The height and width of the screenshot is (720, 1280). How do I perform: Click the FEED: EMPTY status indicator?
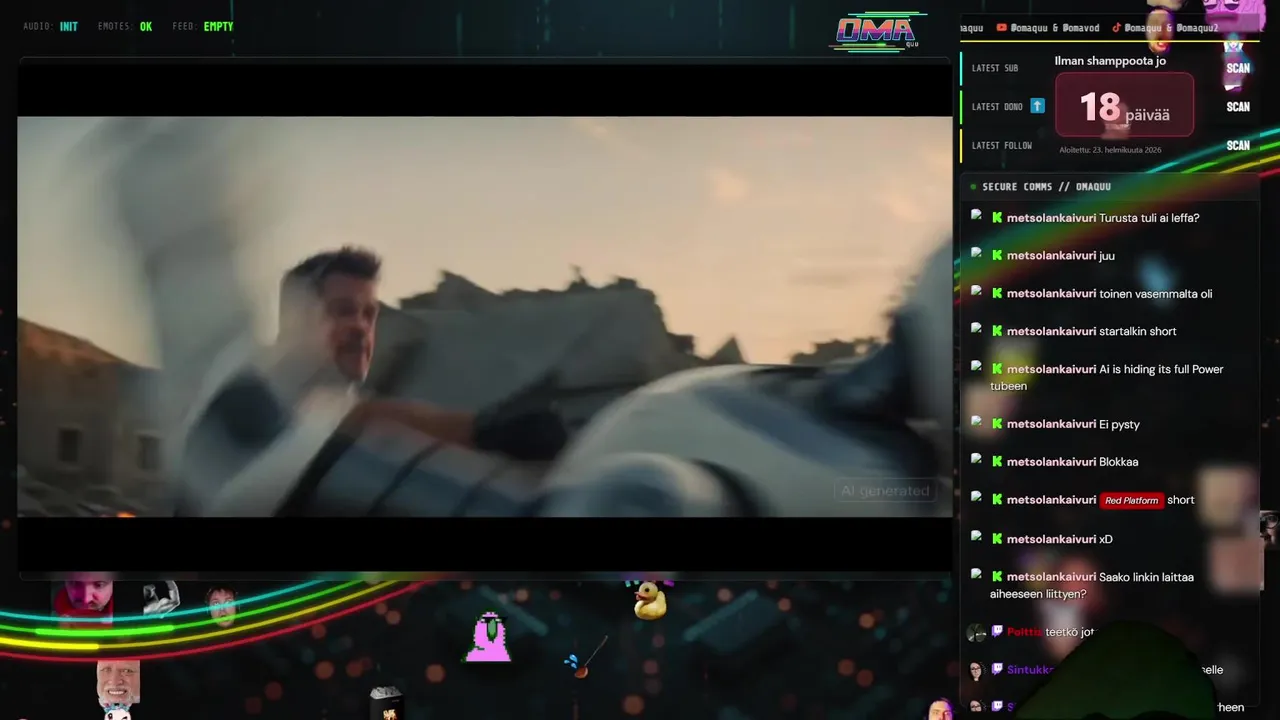coord(203,27)
